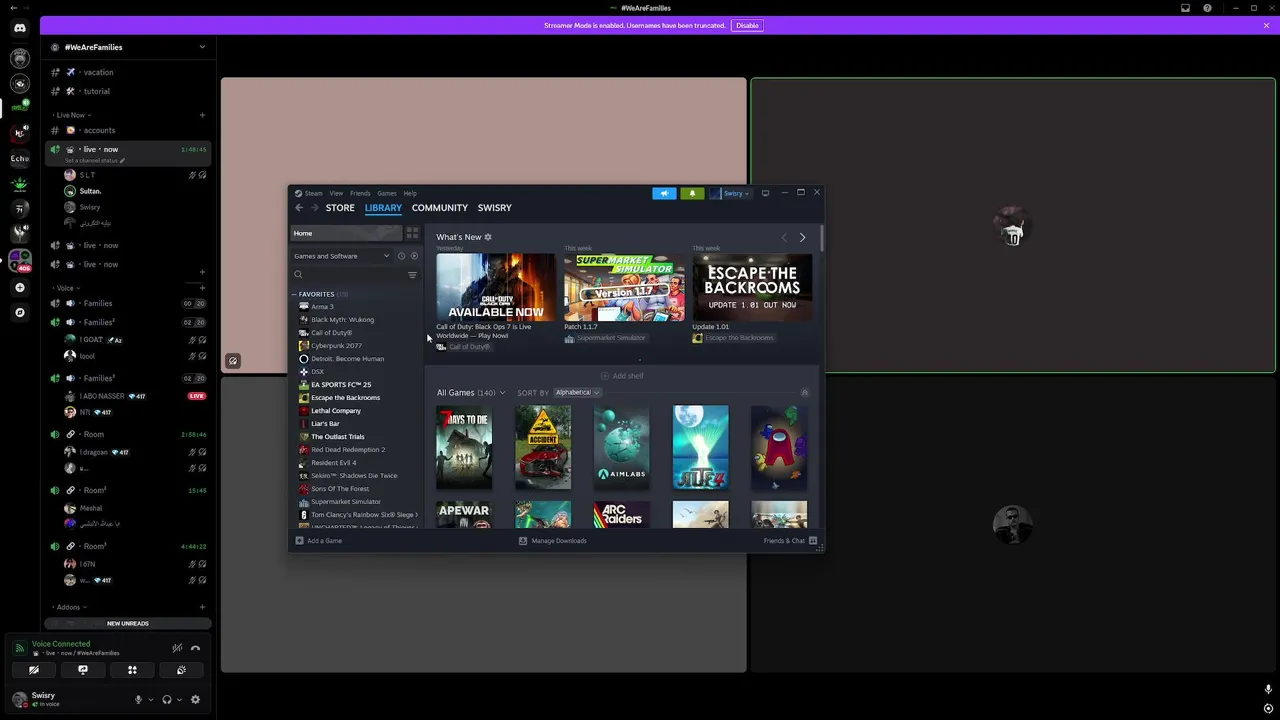This screenshot has width=1280, height=720.
Task: Jump to NEW UNREADS in channel list
Action: coord(128,623)
